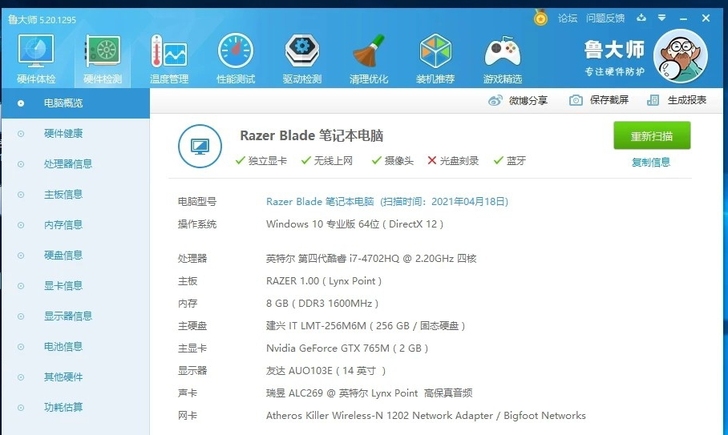Select 电池信息 in sidebar
Screen dimensions: 728x435
pos(76,347)
